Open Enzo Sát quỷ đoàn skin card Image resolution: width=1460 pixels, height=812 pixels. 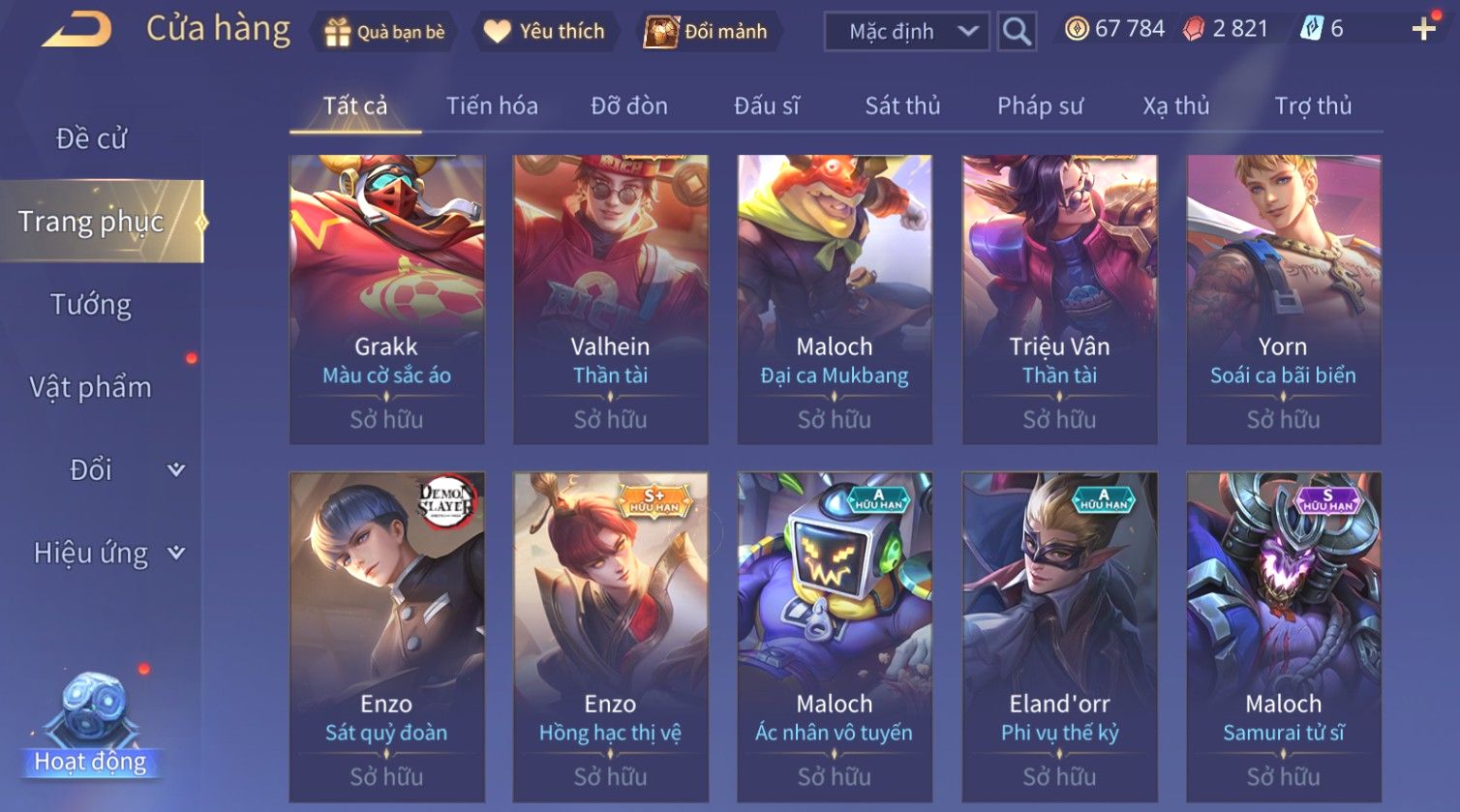386,637
